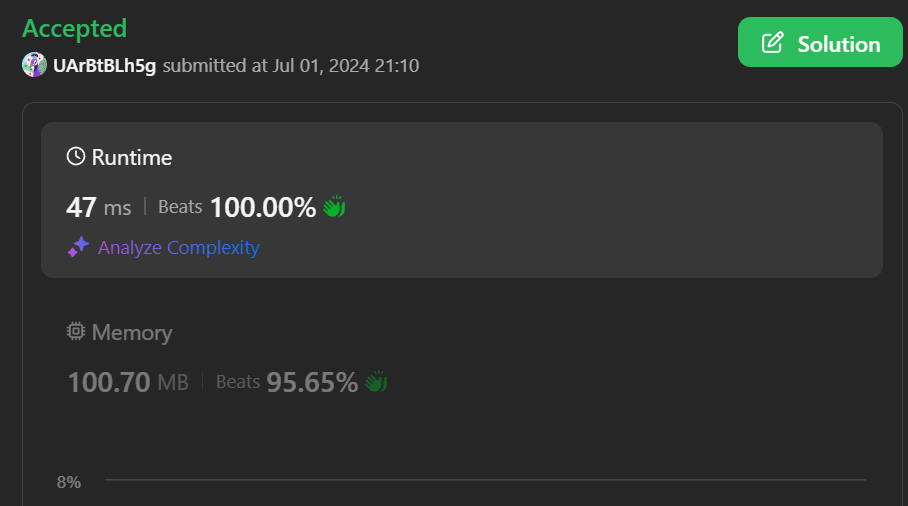Click the 100.70 MB memory value

tap(128, 382)
